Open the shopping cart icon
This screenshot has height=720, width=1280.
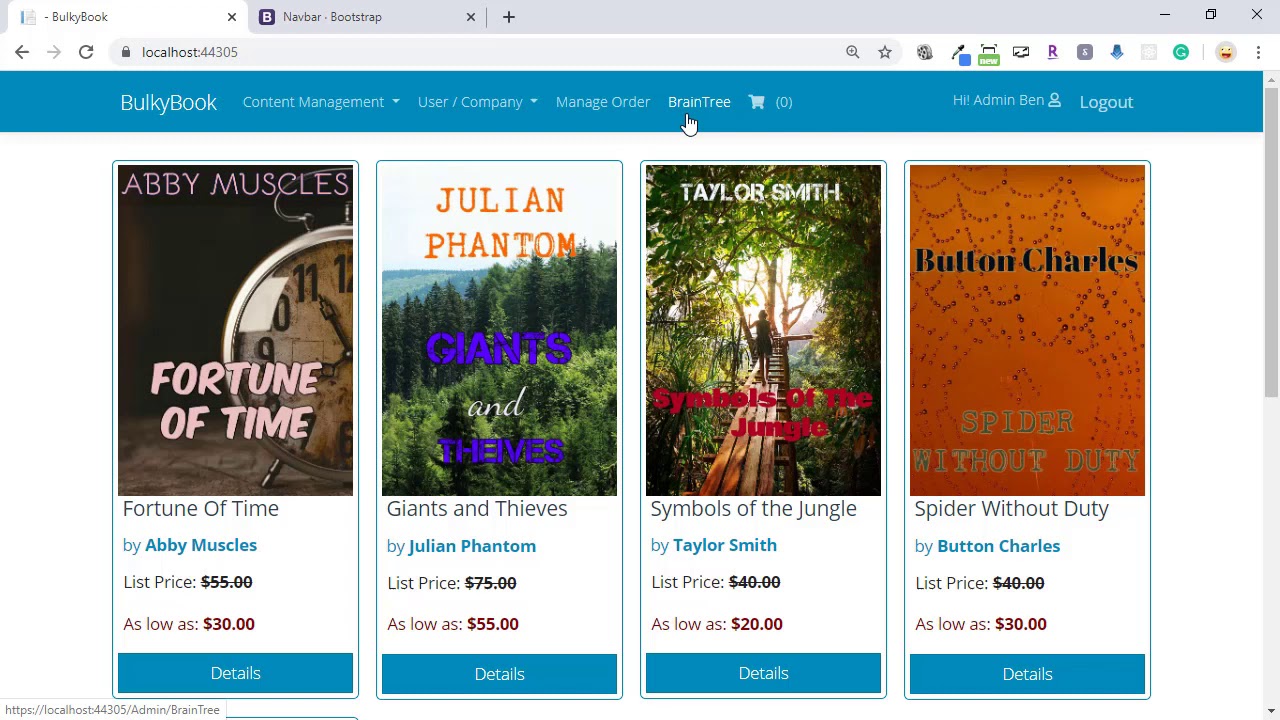coord(757,102)
